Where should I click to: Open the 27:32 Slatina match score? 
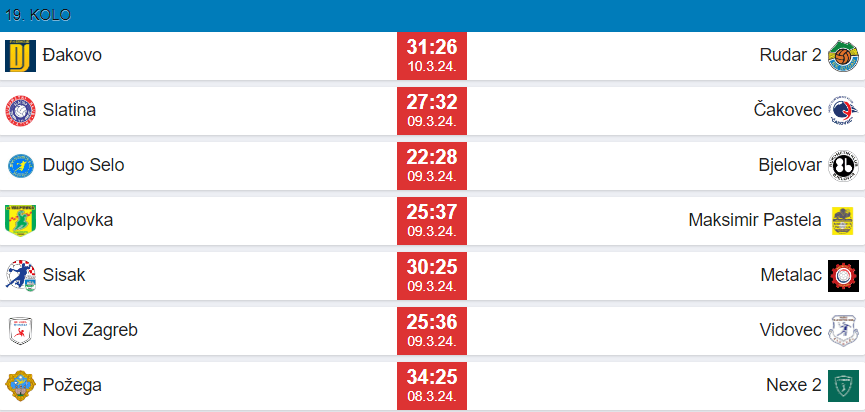[x=432, y=110]
